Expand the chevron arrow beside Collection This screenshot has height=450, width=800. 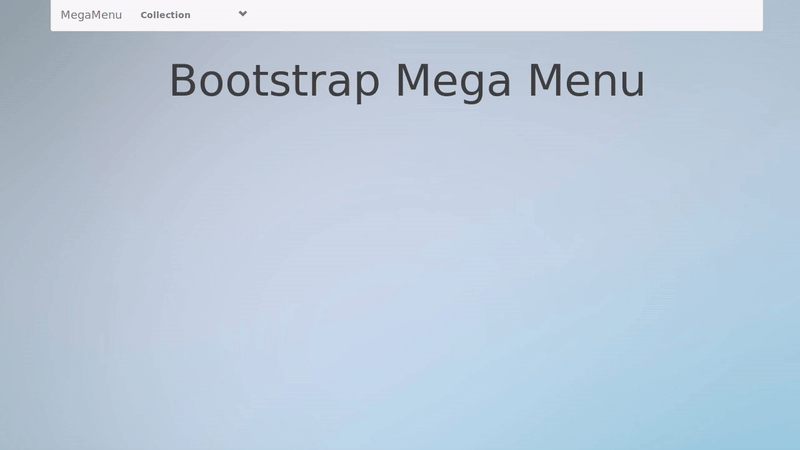click(243, 14)
